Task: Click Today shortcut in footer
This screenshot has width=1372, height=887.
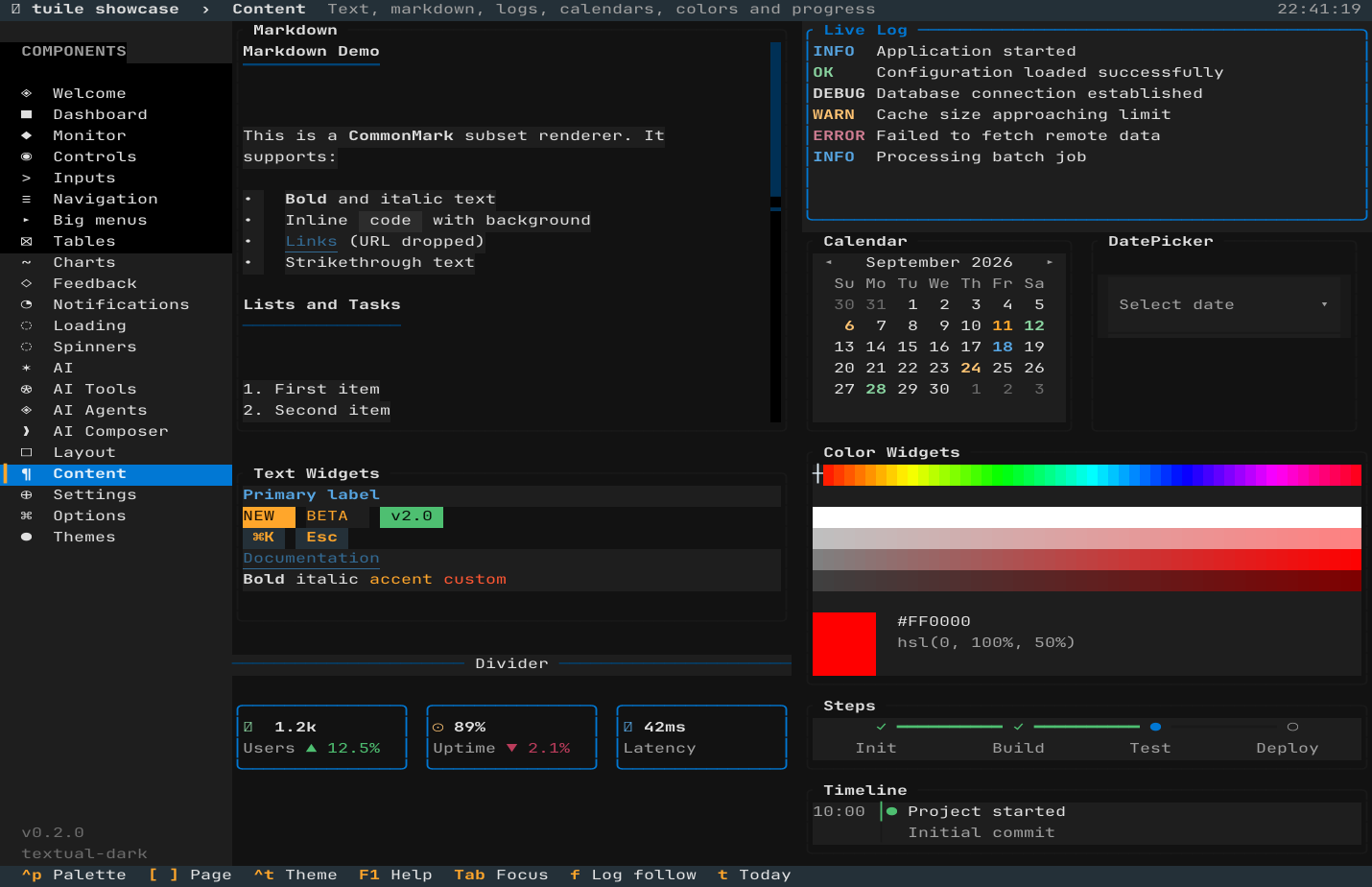Action: tap(754, 875)
